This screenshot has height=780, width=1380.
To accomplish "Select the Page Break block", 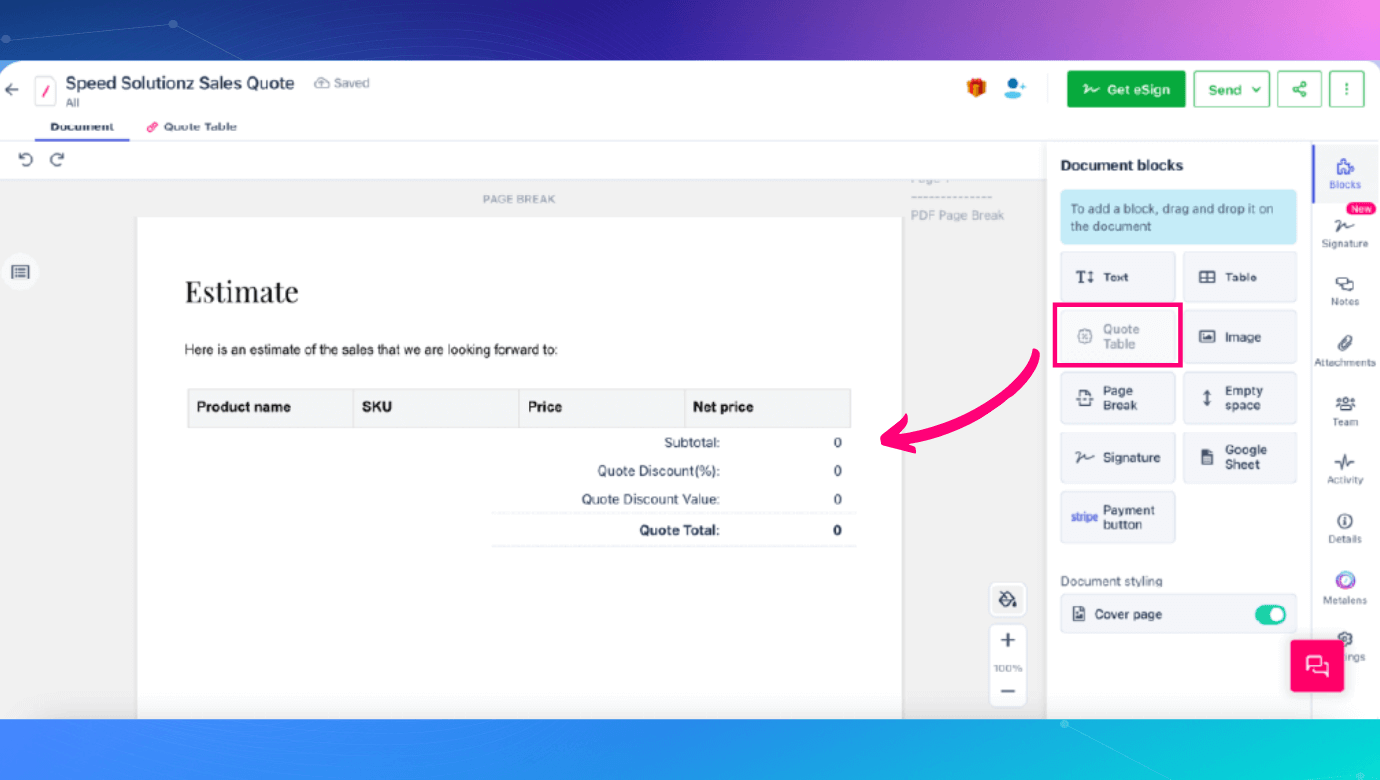I will (1118, 398).
